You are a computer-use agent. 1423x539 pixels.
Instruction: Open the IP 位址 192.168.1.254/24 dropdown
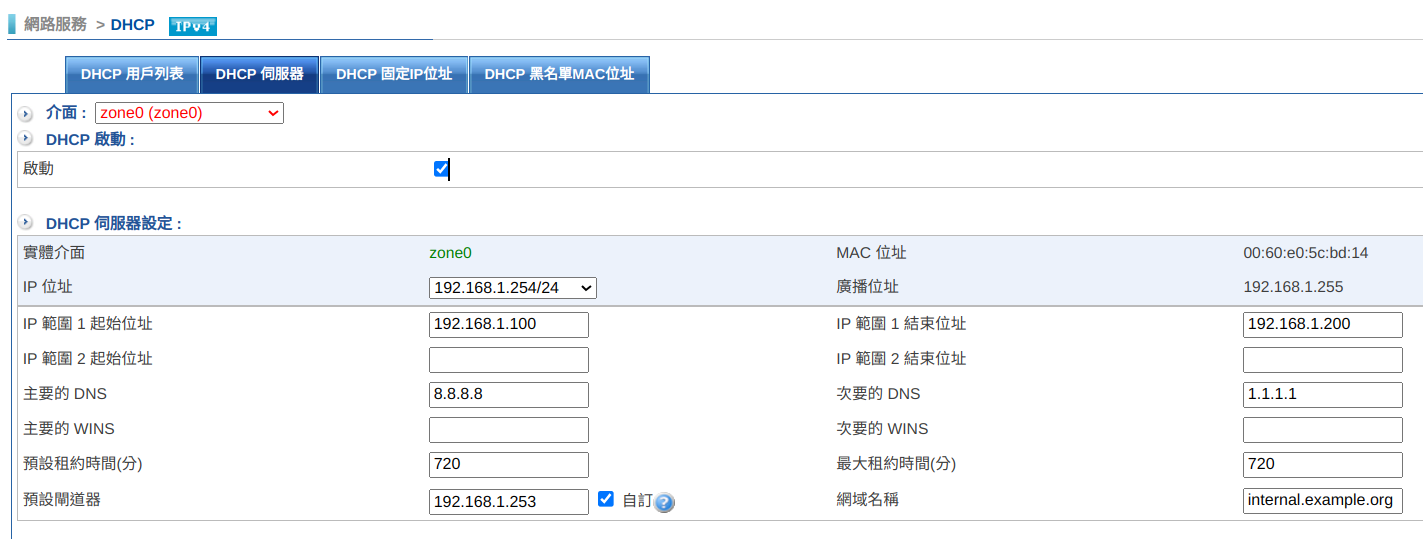(513, 288)
